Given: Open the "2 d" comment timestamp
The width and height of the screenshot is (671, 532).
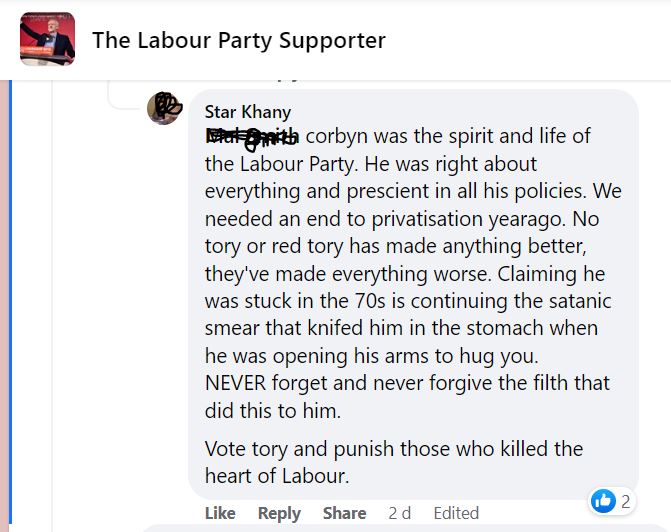Looking at the screenshot, I should 399,513.
